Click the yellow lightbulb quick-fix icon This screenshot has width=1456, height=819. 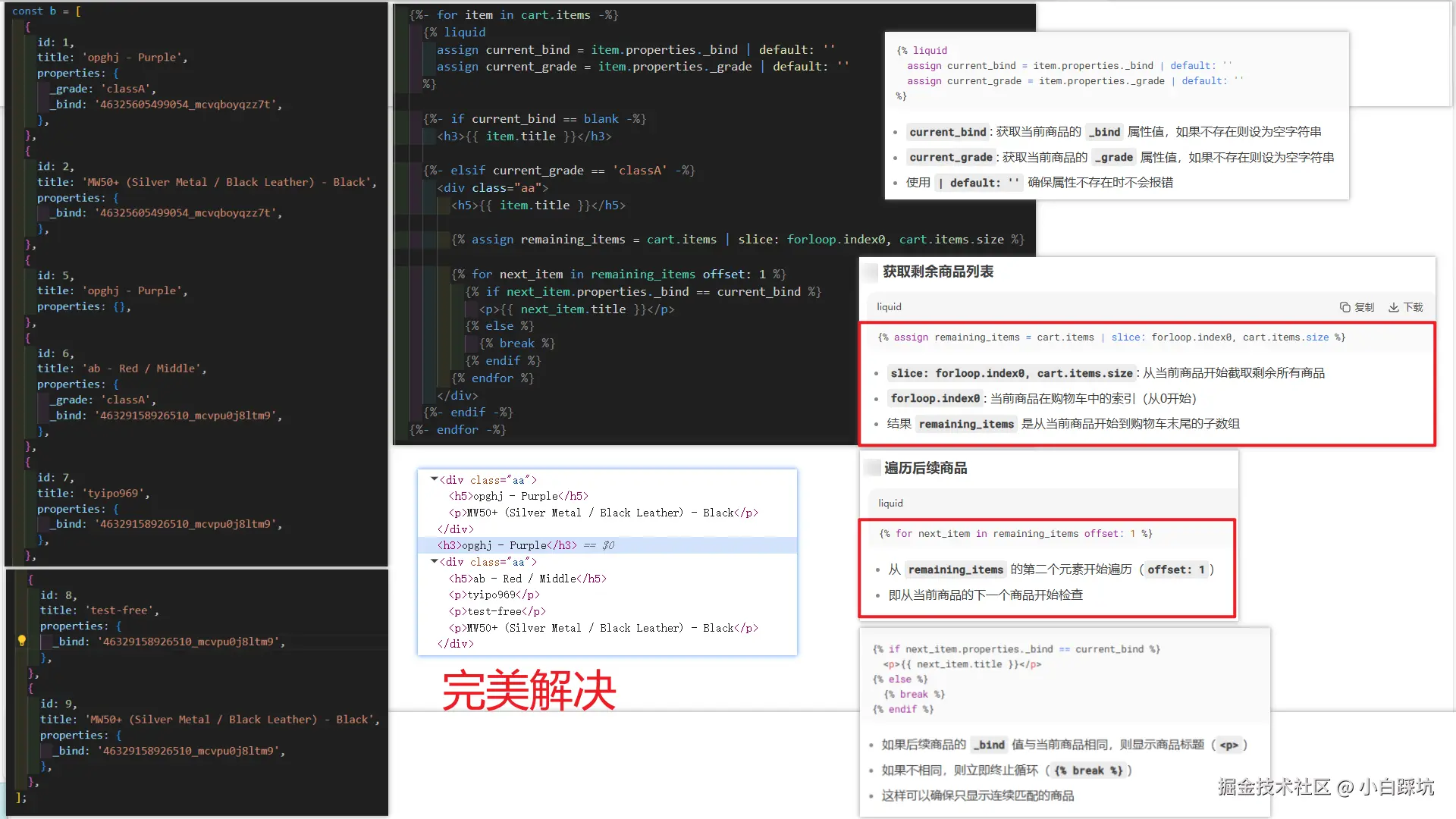click(x=22, y=641)
